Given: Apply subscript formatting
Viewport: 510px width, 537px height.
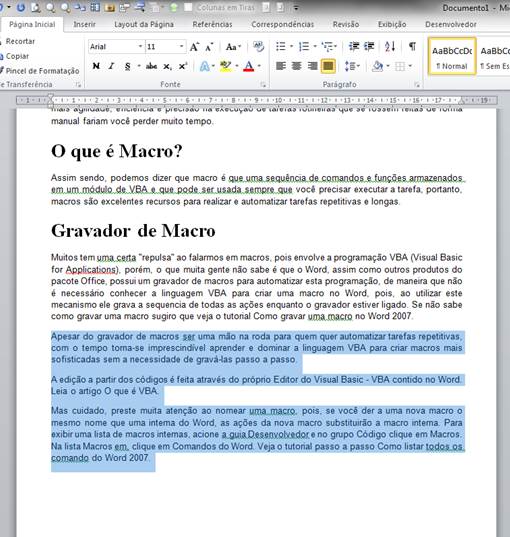Looking at the screenshot, I should click(x=167, y=66).
